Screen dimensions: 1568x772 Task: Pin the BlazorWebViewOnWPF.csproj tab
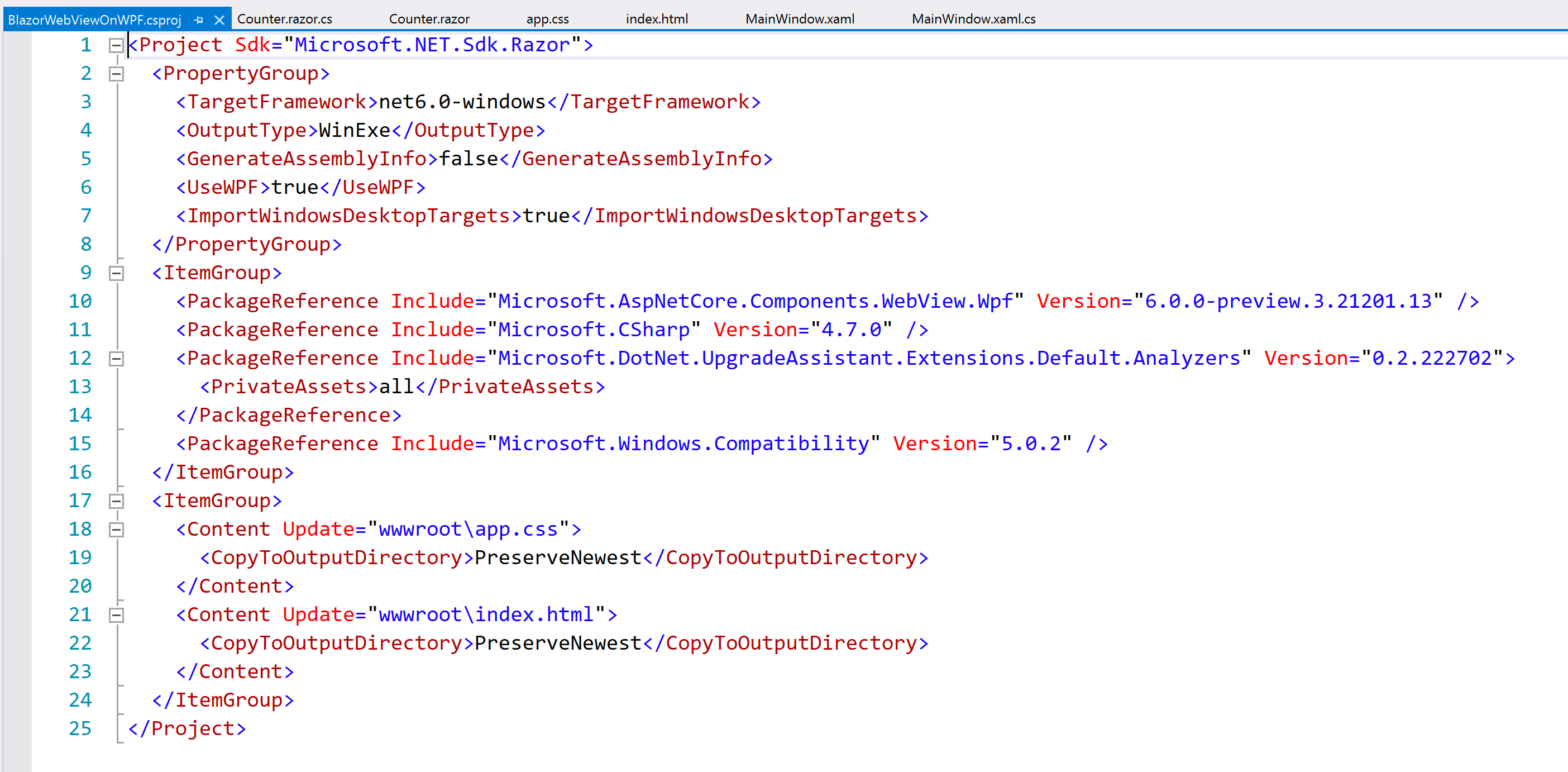coord(198,20)
